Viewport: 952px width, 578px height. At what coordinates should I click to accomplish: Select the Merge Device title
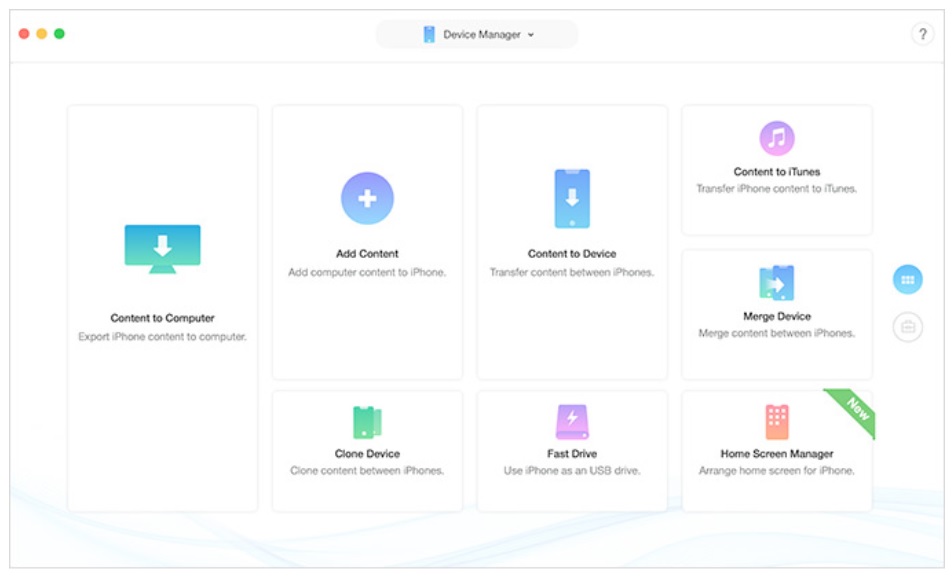[x=777, y=316]
